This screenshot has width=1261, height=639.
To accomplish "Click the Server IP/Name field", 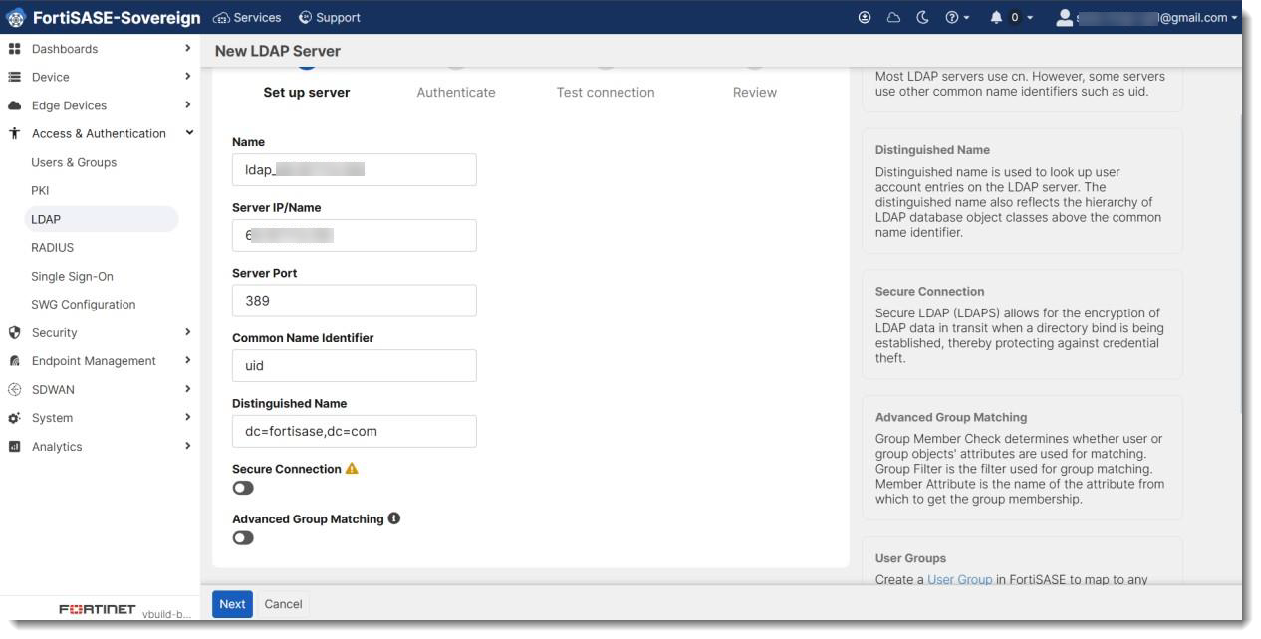I will pos(354,235).
